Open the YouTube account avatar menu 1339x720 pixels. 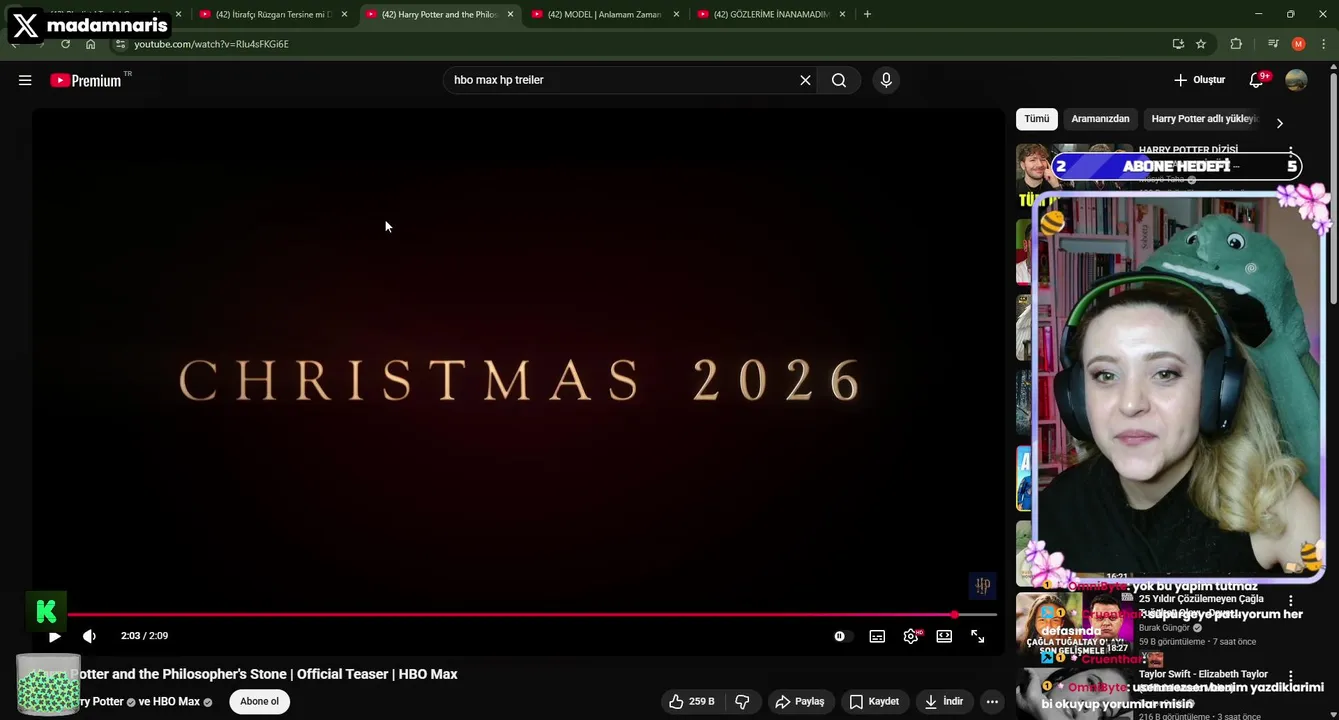click(1296, 80)
